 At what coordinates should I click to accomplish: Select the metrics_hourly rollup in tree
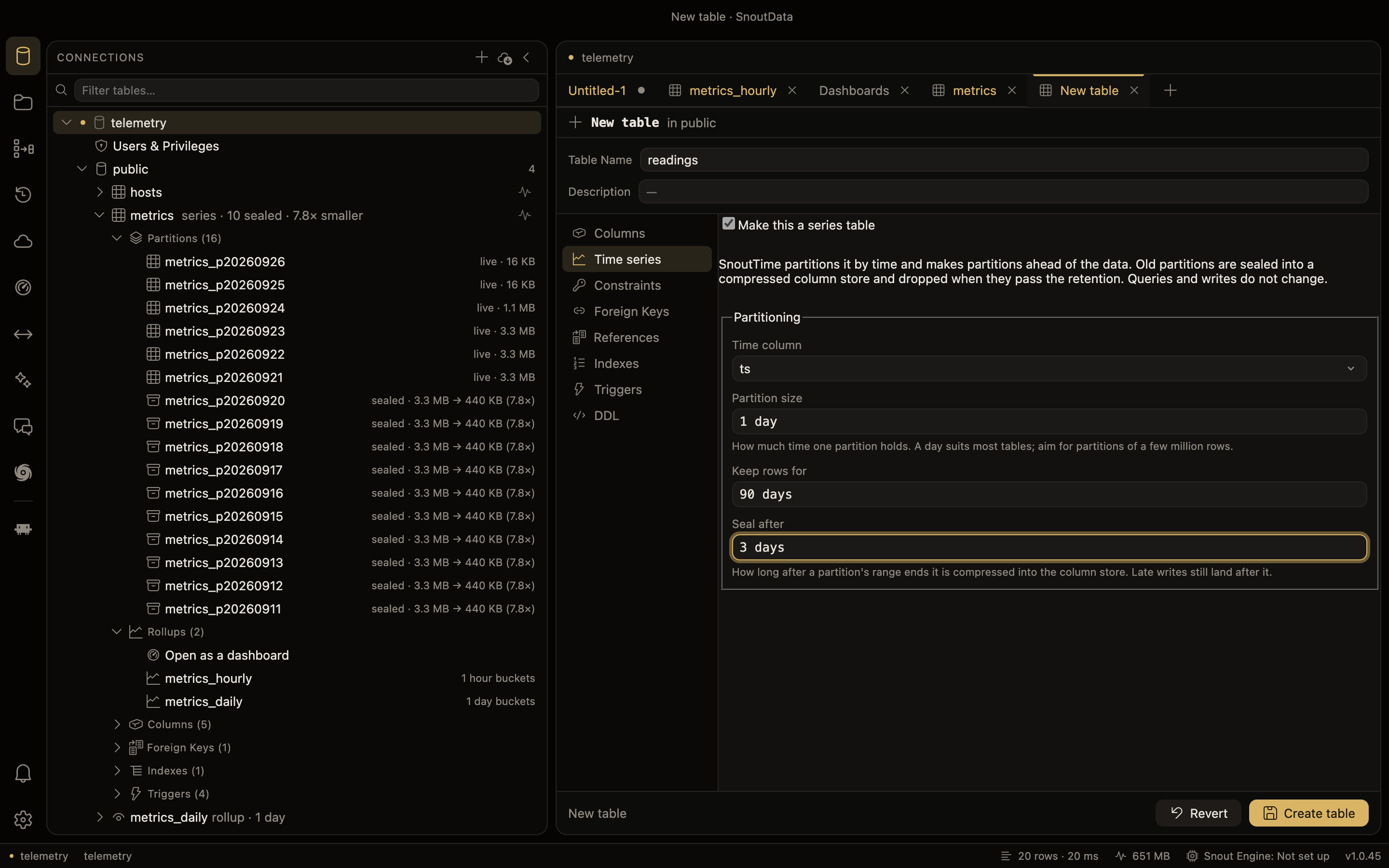click(x=297, y=678)
